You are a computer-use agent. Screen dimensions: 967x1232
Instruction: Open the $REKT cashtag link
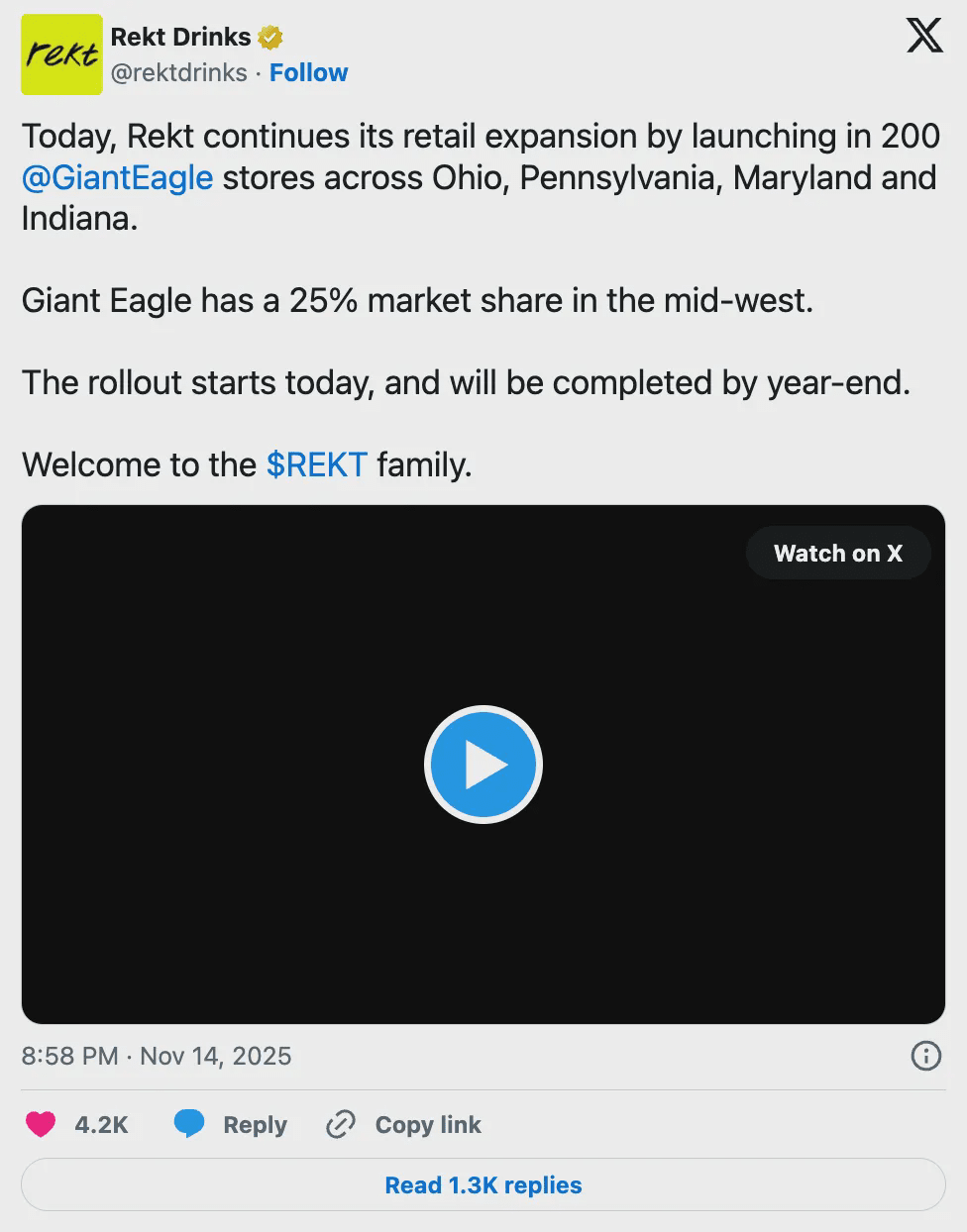316,464
